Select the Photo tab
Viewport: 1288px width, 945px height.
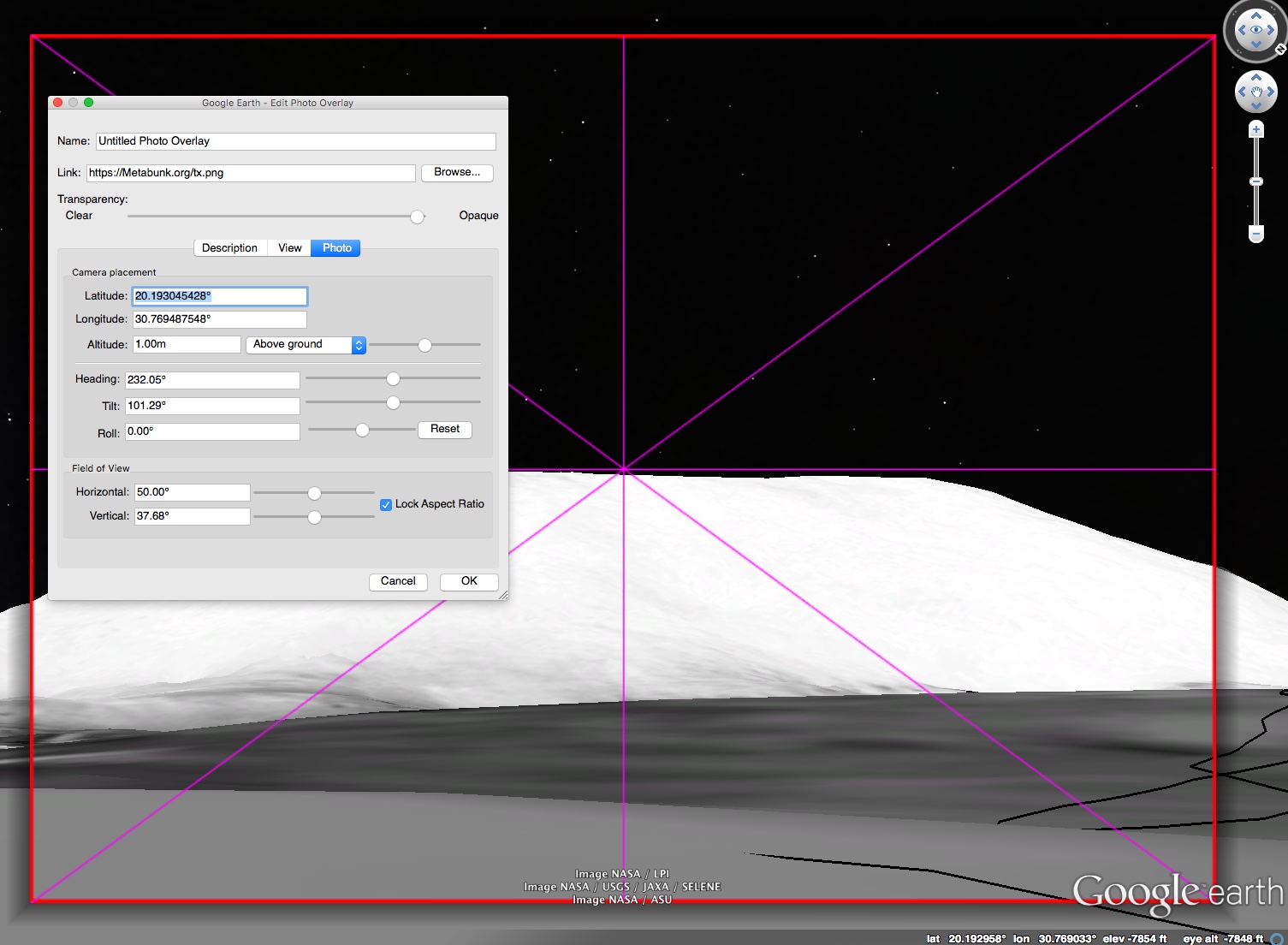(336, 248)
